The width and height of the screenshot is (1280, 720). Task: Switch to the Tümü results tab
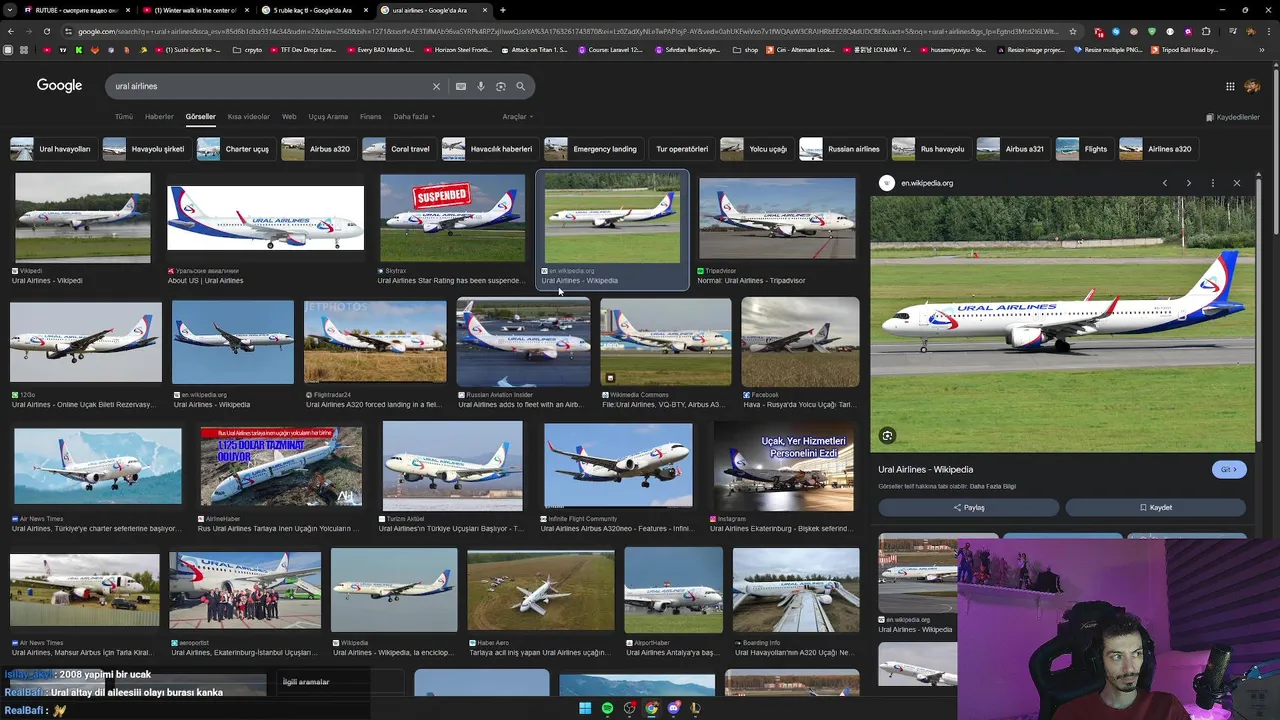click(124, 117)
